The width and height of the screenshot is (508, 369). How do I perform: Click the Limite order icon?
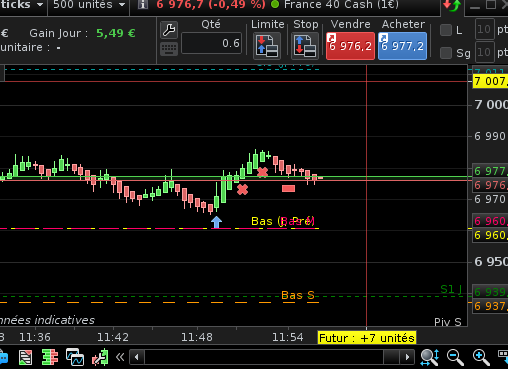[267, 46]
